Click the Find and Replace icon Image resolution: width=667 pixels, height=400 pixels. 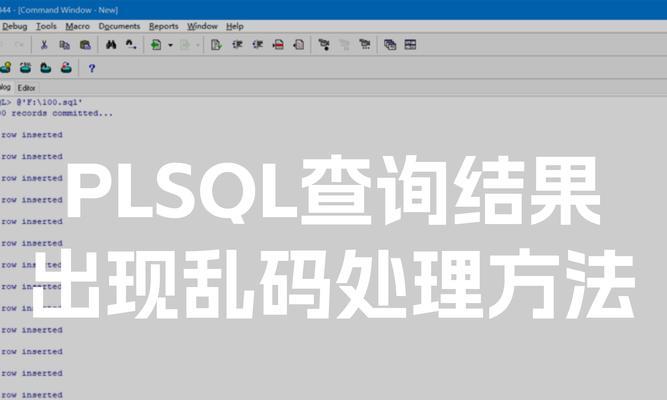[x=131, y=45]
